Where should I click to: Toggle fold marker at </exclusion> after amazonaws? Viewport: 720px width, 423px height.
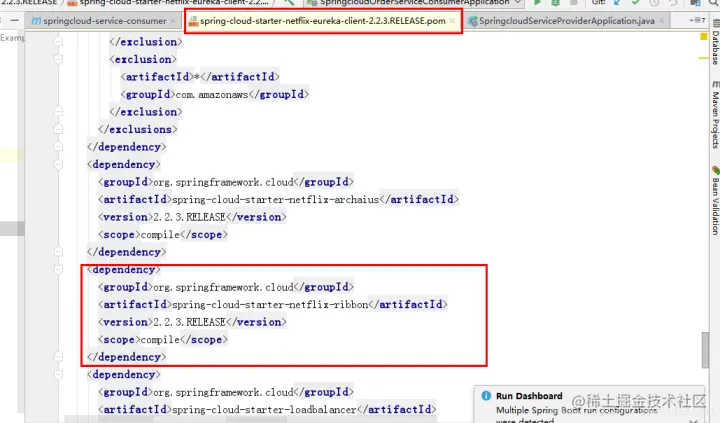click(58, 112)
